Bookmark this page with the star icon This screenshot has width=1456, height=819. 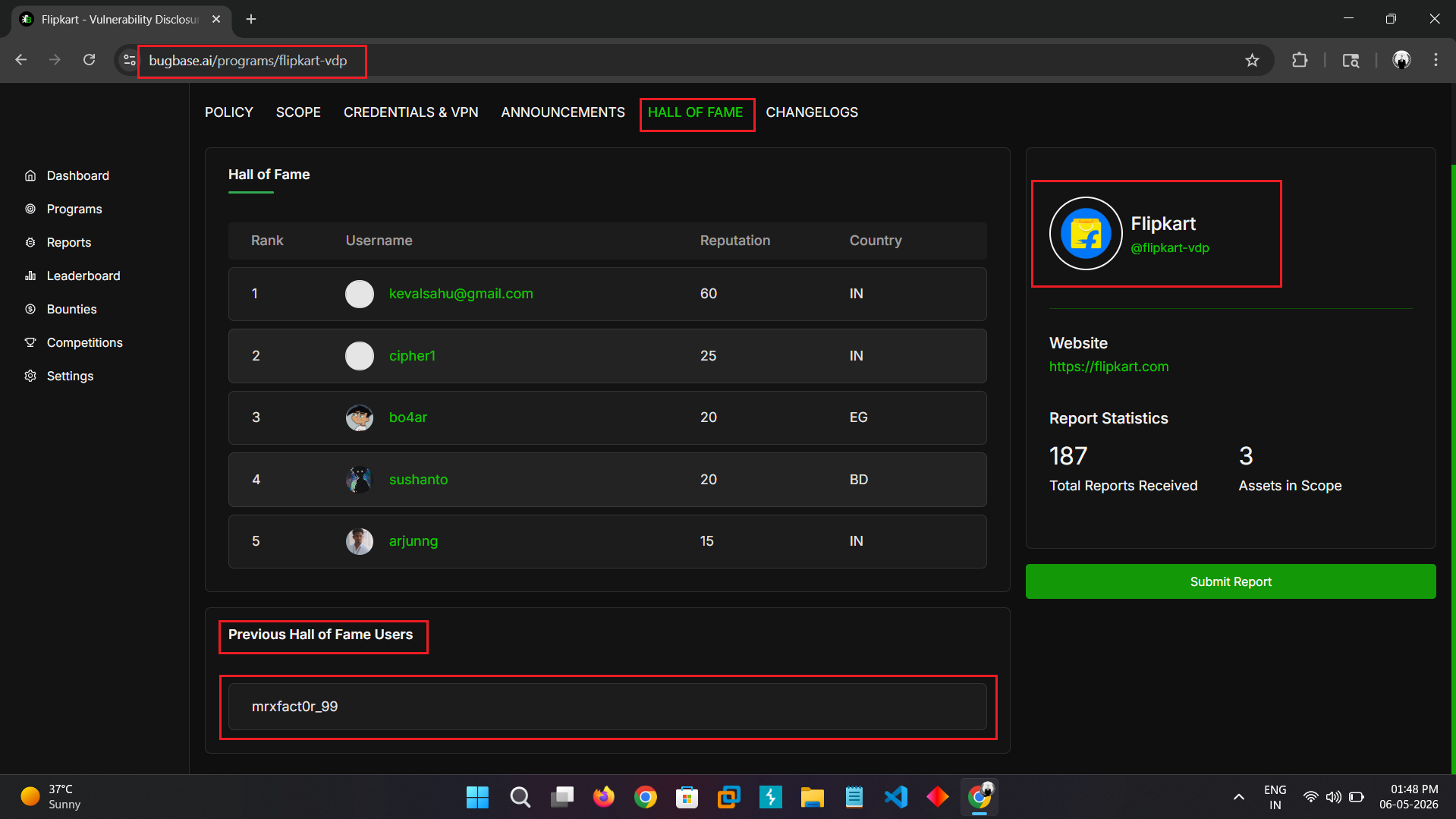pyautogui.click(x=1252, y=60)
